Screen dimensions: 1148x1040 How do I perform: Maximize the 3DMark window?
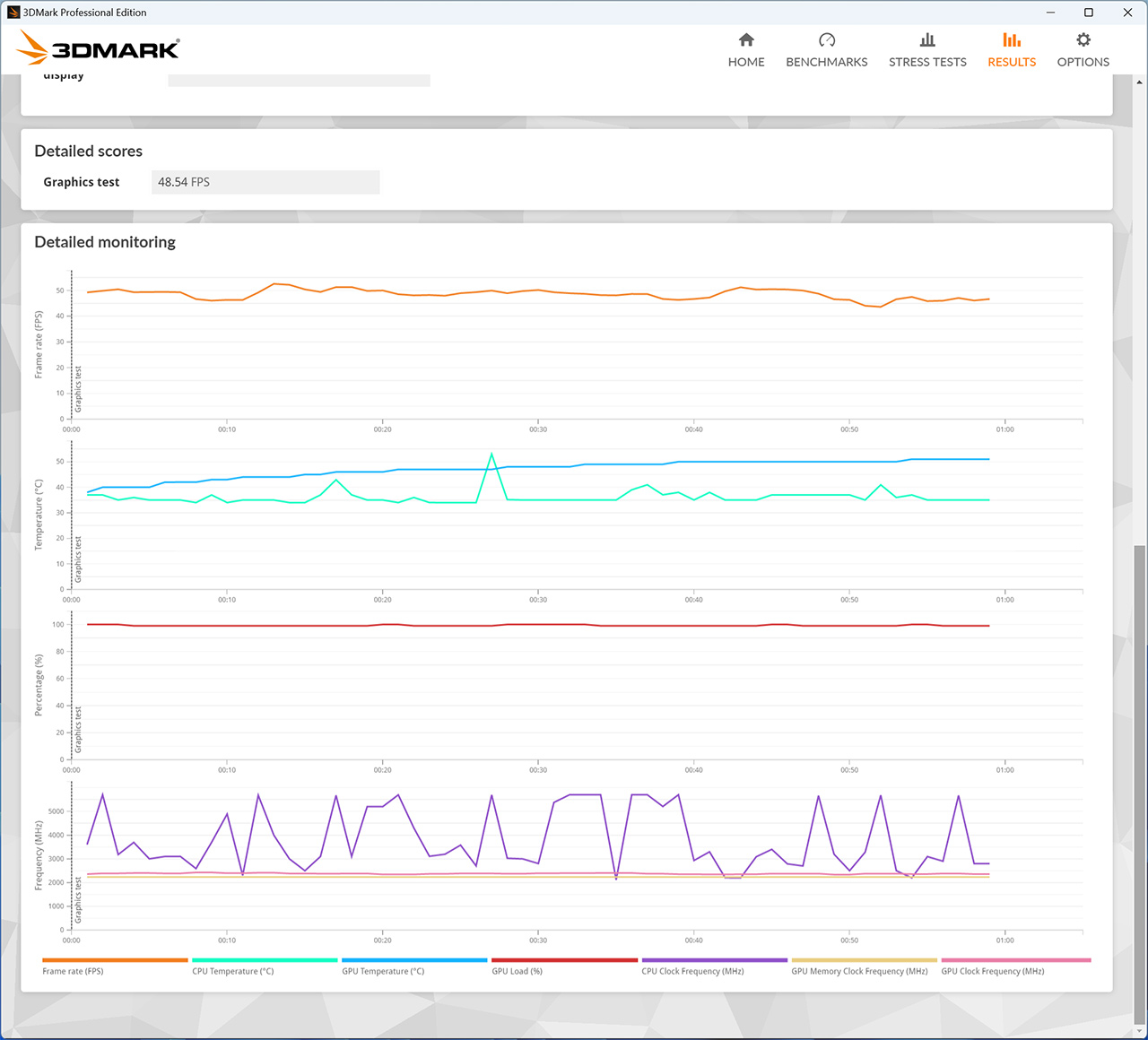pos(1089,13)
